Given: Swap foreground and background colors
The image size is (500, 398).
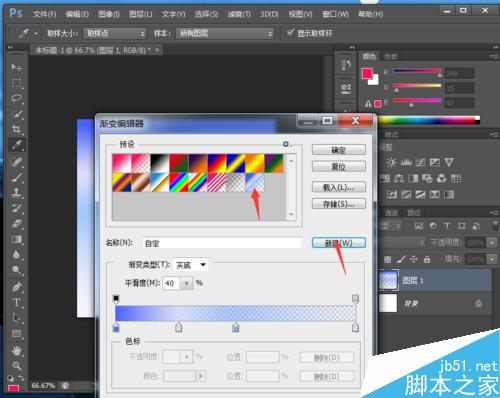Looking at the screenshot, I should click(x=21, y=377).
